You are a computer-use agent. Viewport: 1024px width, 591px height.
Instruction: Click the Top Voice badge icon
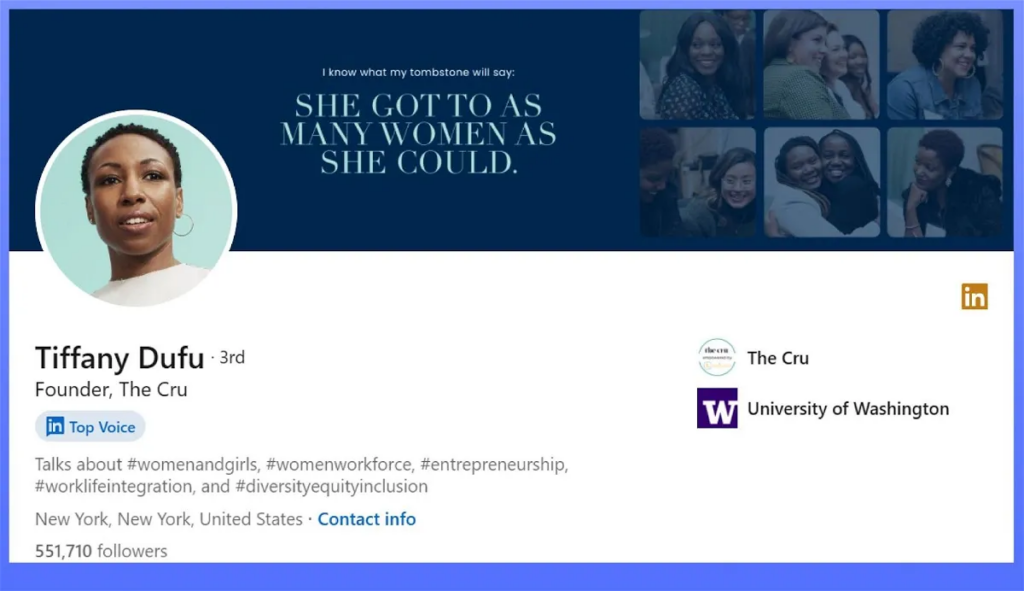pos(89,426)
